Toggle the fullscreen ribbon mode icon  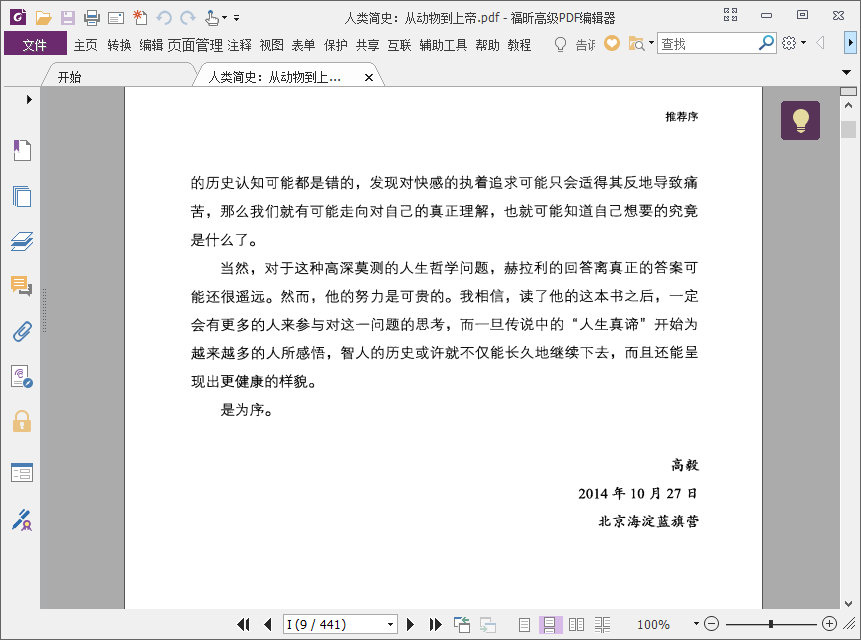click(x=730, y=15)
